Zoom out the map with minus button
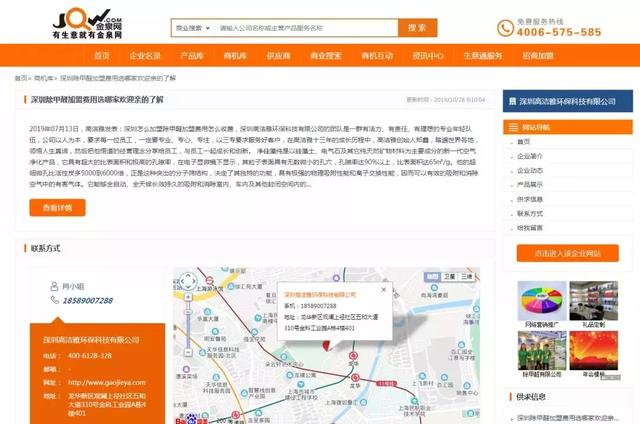The height and width of the screenshot is (424, 640). click(x=188, y=352)
